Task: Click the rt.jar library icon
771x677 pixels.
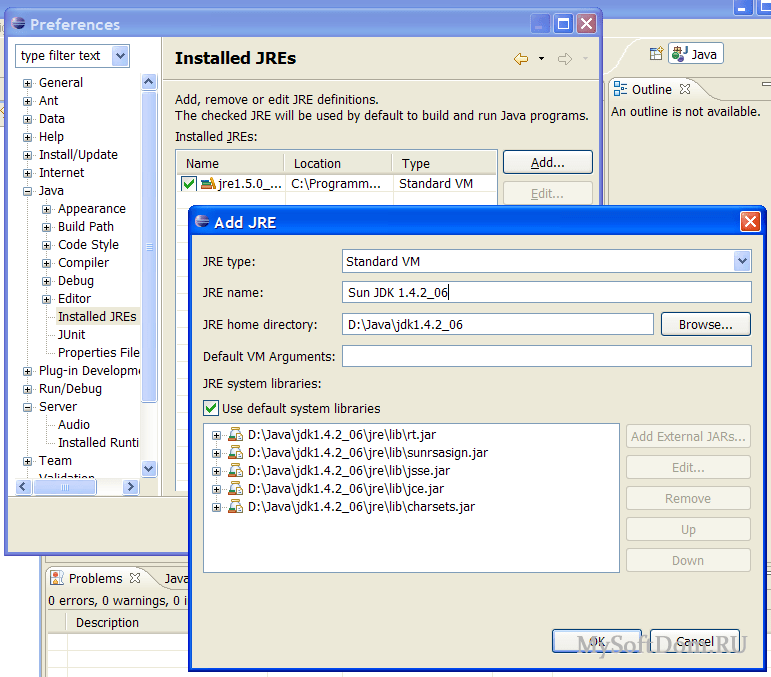Action: [236, 435]
